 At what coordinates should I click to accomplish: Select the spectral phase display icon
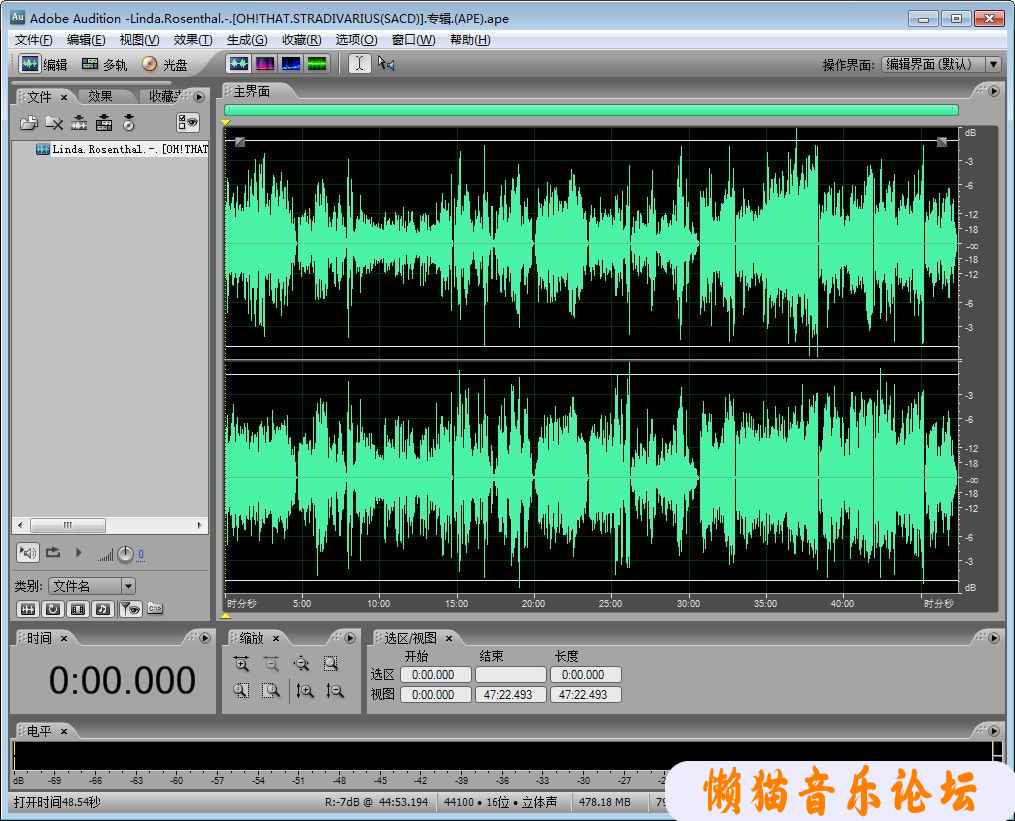(x=317, y=63)
